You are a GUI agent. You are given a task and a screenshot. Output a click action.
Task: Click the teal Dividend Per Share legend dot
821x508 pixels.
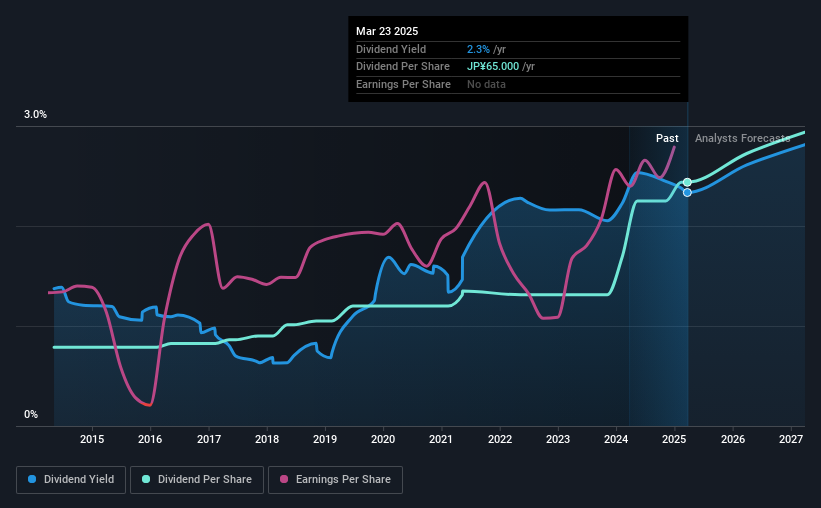pos(146,479)
